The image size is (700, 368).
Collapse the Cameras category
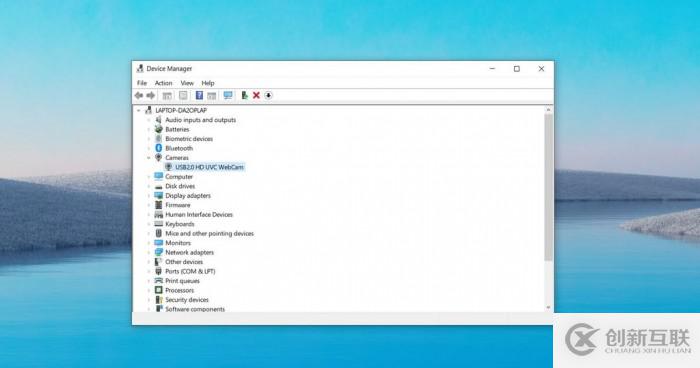pos(149,158)
